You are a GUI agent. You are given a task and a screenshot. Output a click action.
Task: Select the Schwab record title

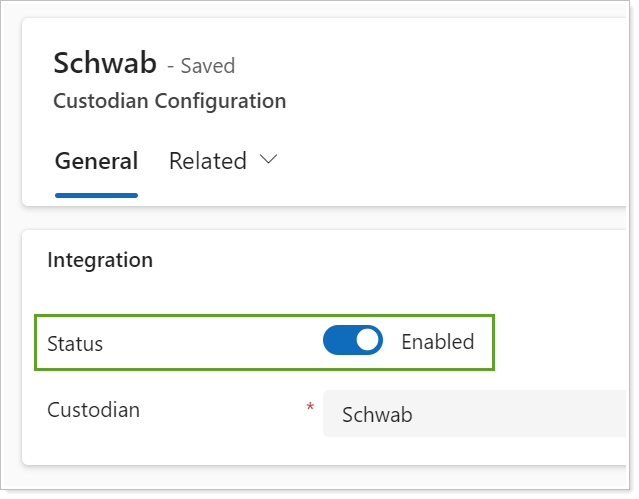click(104, 64)
